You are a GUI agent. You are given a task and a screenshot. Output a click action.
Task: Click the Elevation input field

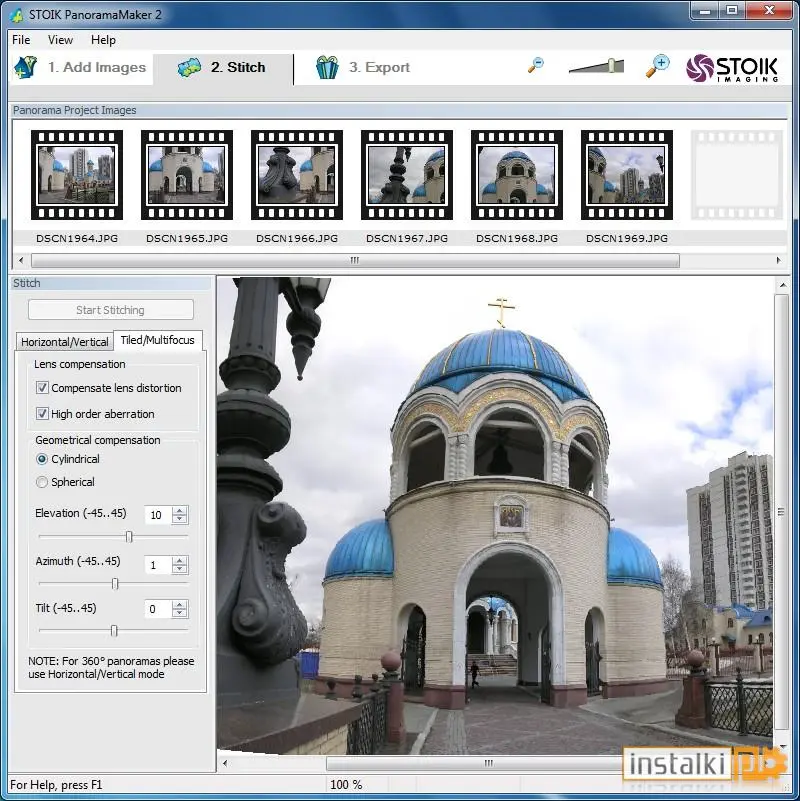[158, 514]
